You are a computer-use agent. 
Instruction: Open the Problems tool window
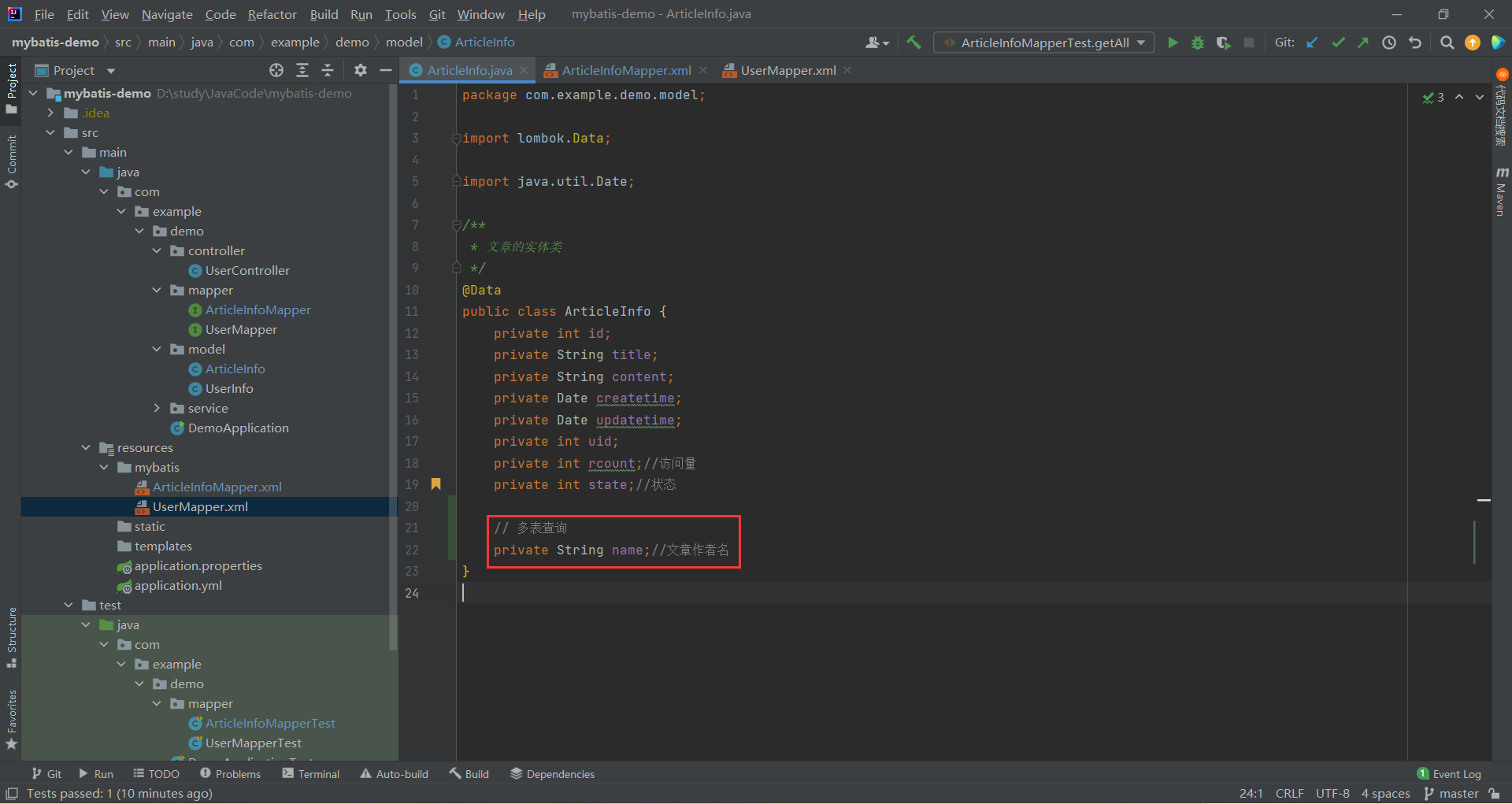coord(230,774)
